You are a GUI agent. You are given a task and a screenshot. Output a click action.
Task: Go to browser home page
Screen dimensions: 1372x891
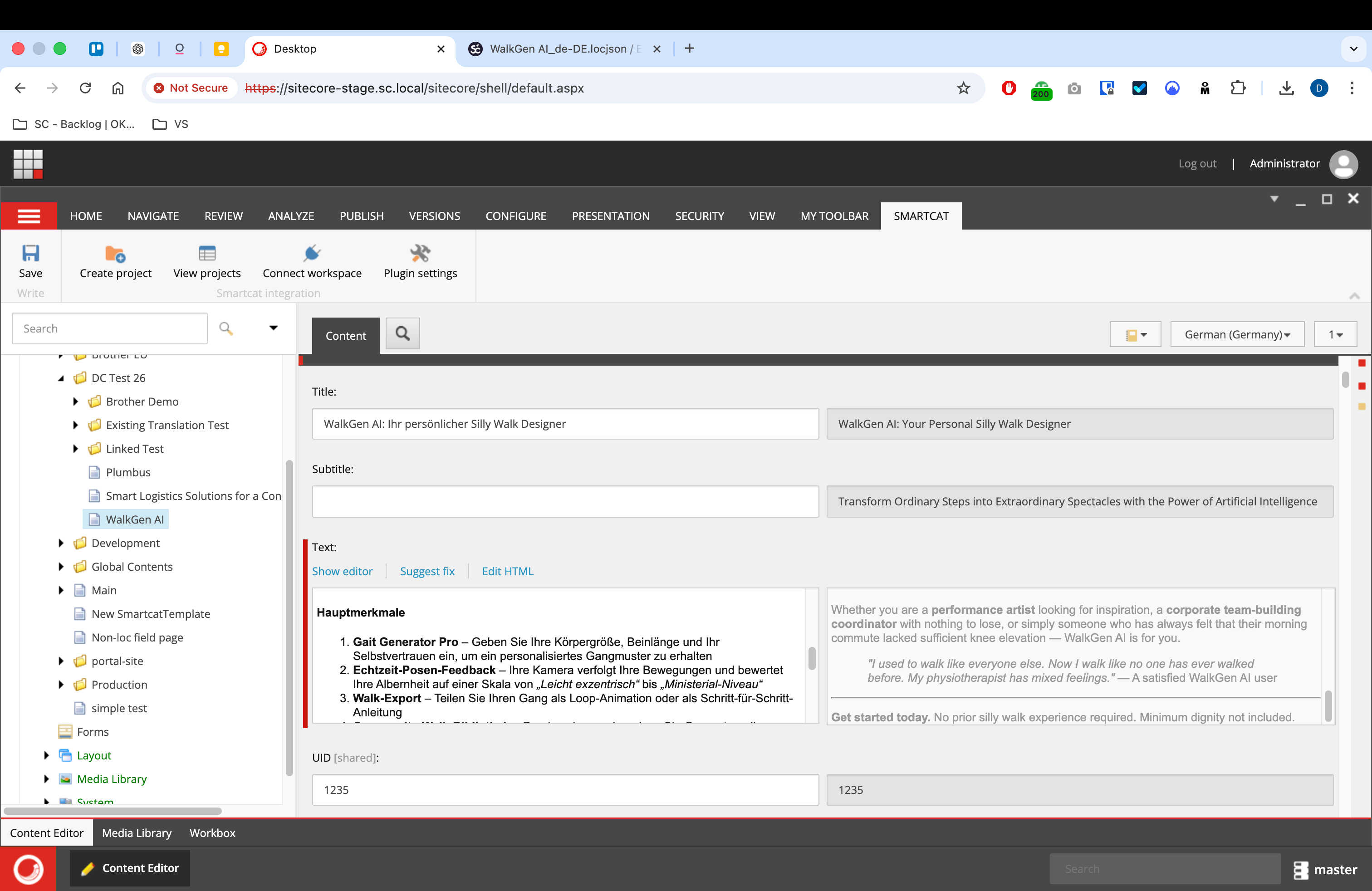[118, 88]
